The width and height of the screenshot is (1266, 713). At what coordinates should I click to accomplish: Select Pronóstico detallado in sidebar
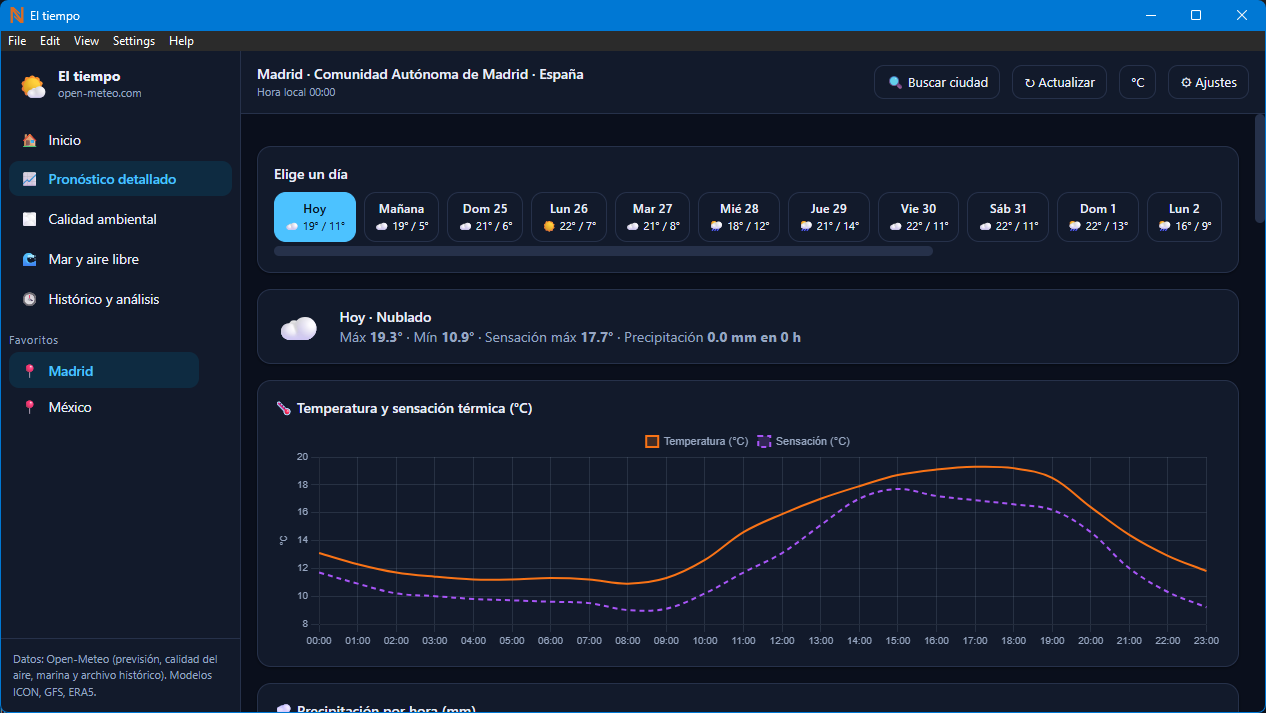(120, 179)
